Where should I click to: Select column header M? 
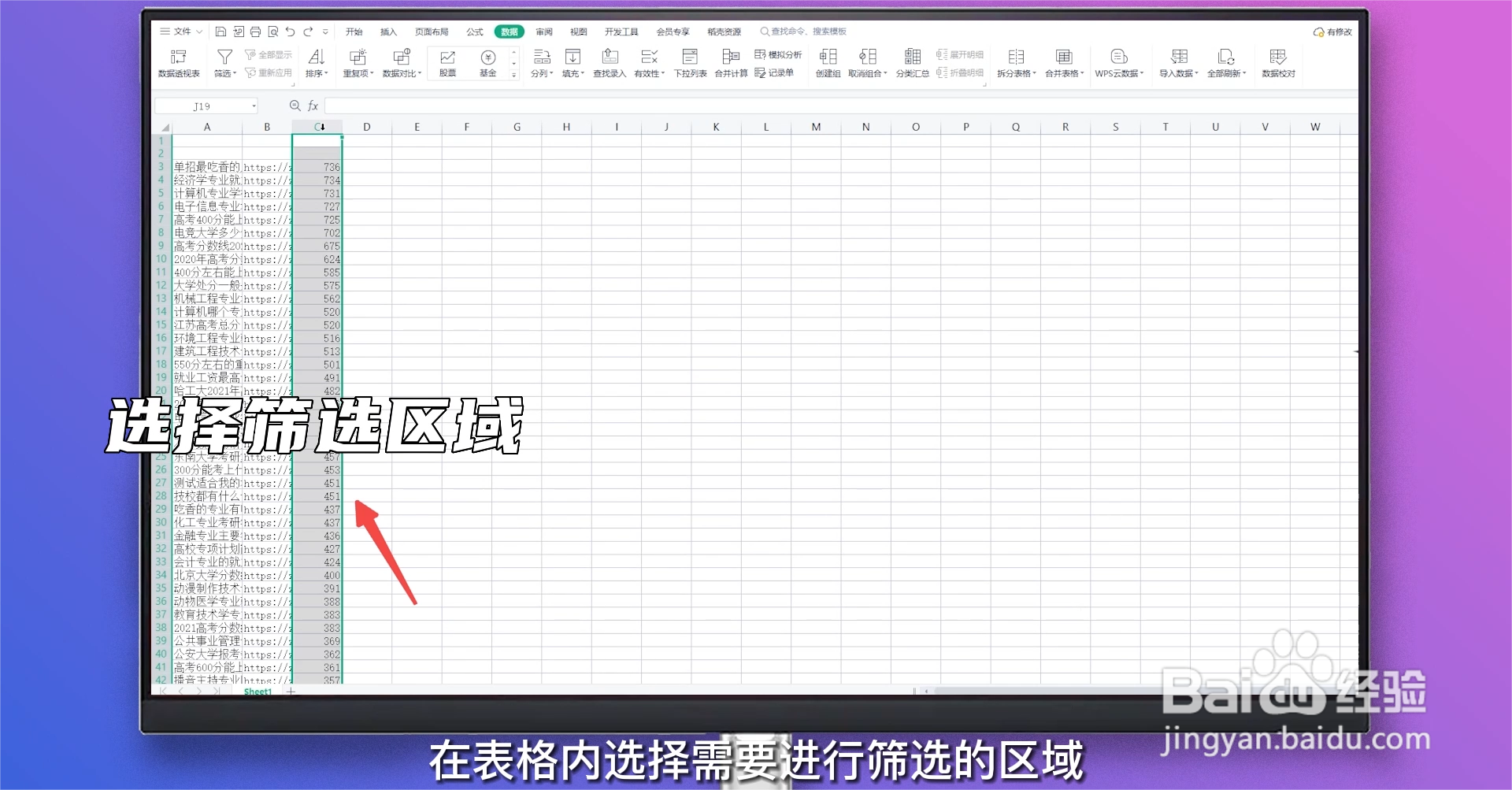[816, 127]
